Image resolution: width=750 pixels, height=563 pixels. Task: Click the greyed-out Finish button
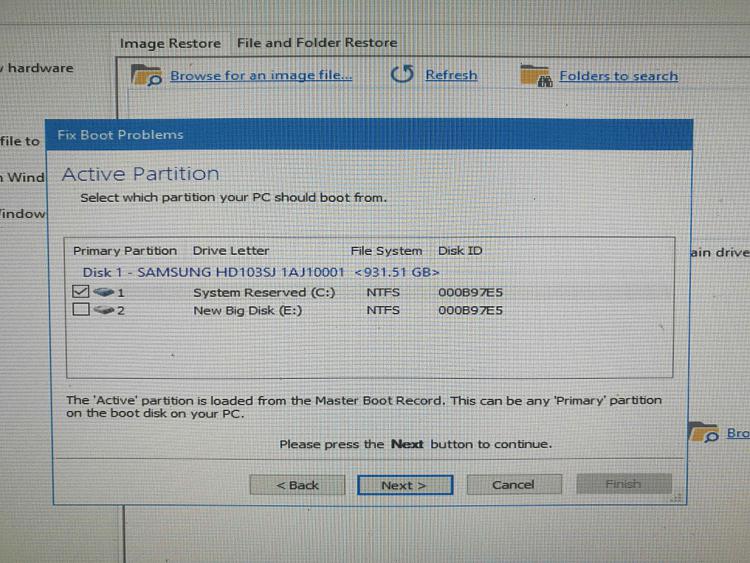(x=624, y=484)
